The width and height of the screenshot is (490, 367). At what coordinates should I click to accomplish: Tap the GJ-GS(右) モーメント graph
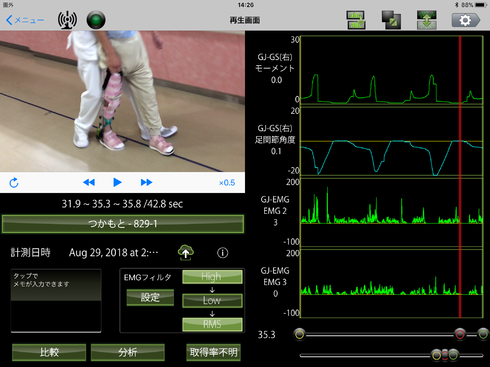(x=391, y=70)
